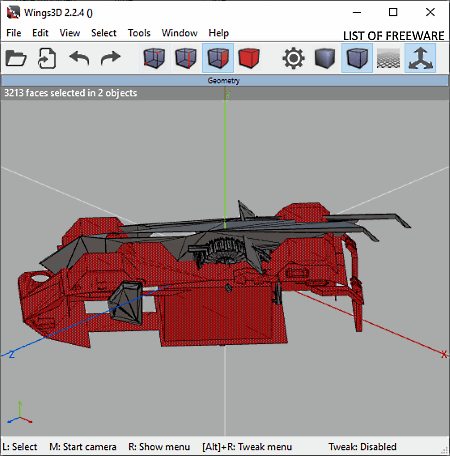Click the Open file folder icon
450x456 pixels.
(16, 58)
